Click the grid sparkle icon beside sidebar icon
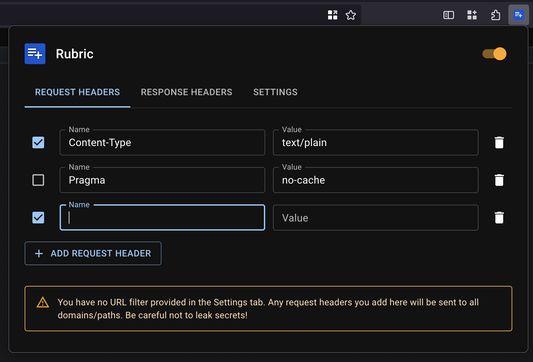Viewport: 533px width, 362px height. tap(472, 15)
